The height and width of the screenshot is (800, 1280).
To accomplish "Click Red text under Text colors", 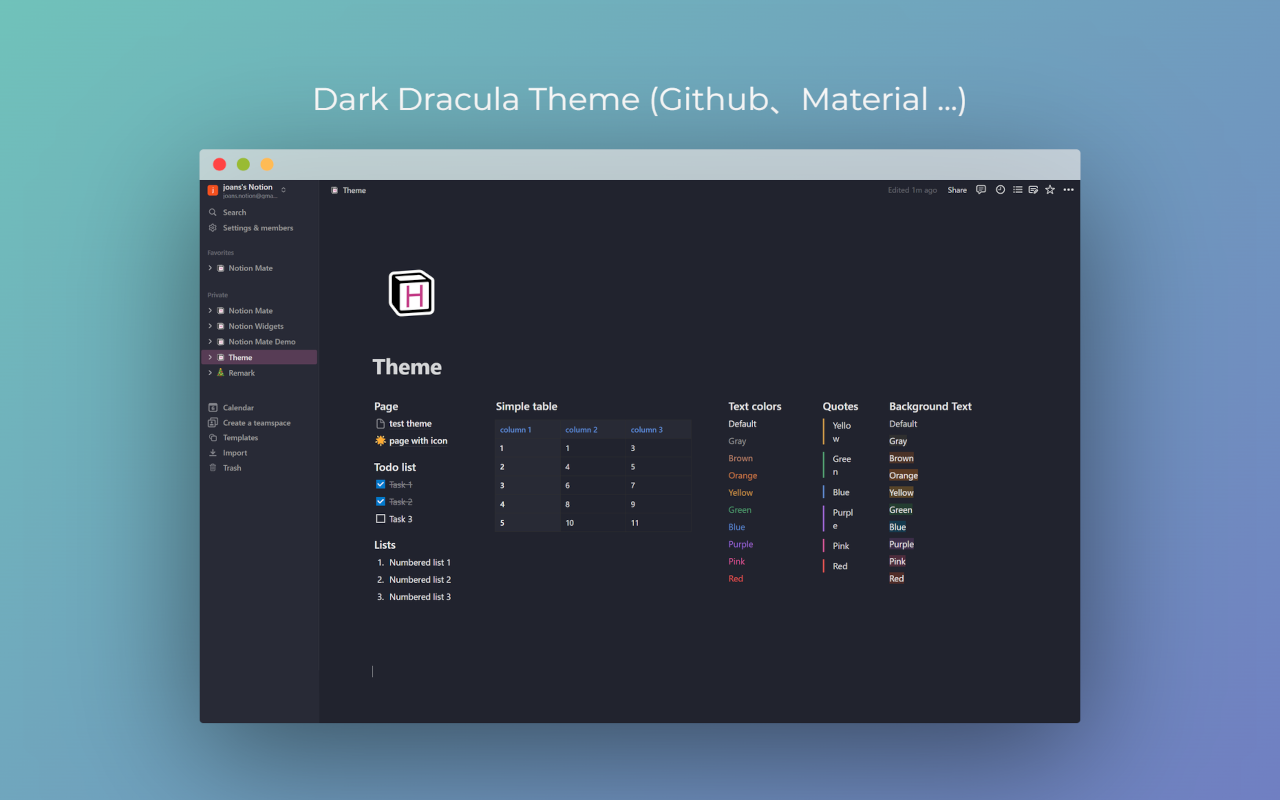I will pyautogui.click(x=736, y=579).
